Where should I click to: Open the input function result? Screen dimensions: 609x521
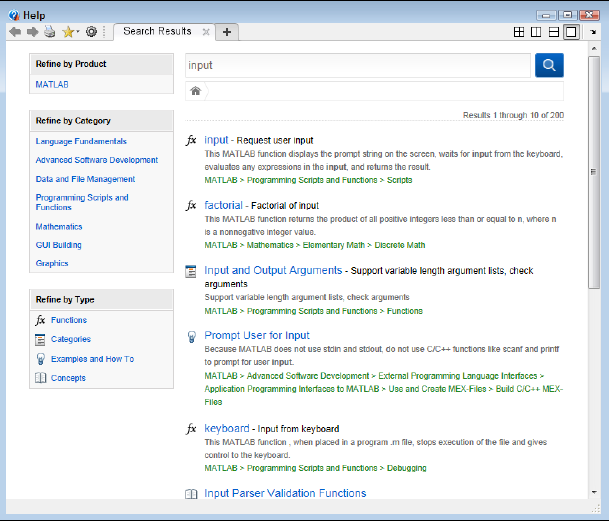pyautogui.click(x=216, y=139)
